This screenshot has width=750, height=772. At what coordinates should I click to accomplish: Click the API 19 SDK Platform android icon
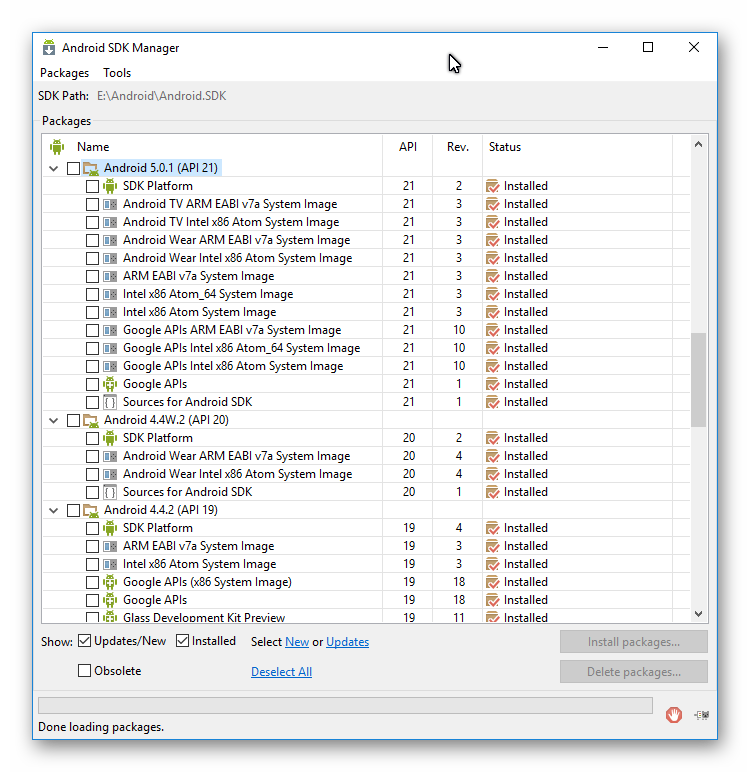[110, 528]
